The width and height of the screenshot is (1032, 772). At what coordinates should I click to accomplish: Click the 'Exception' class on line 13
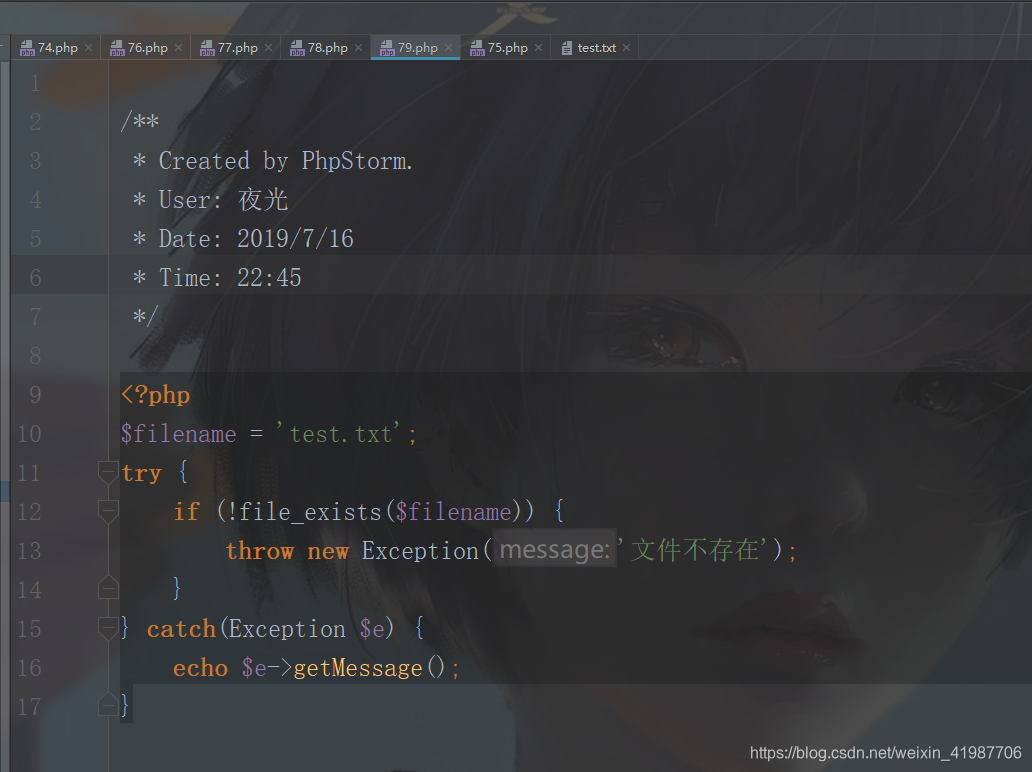[420, 551]
